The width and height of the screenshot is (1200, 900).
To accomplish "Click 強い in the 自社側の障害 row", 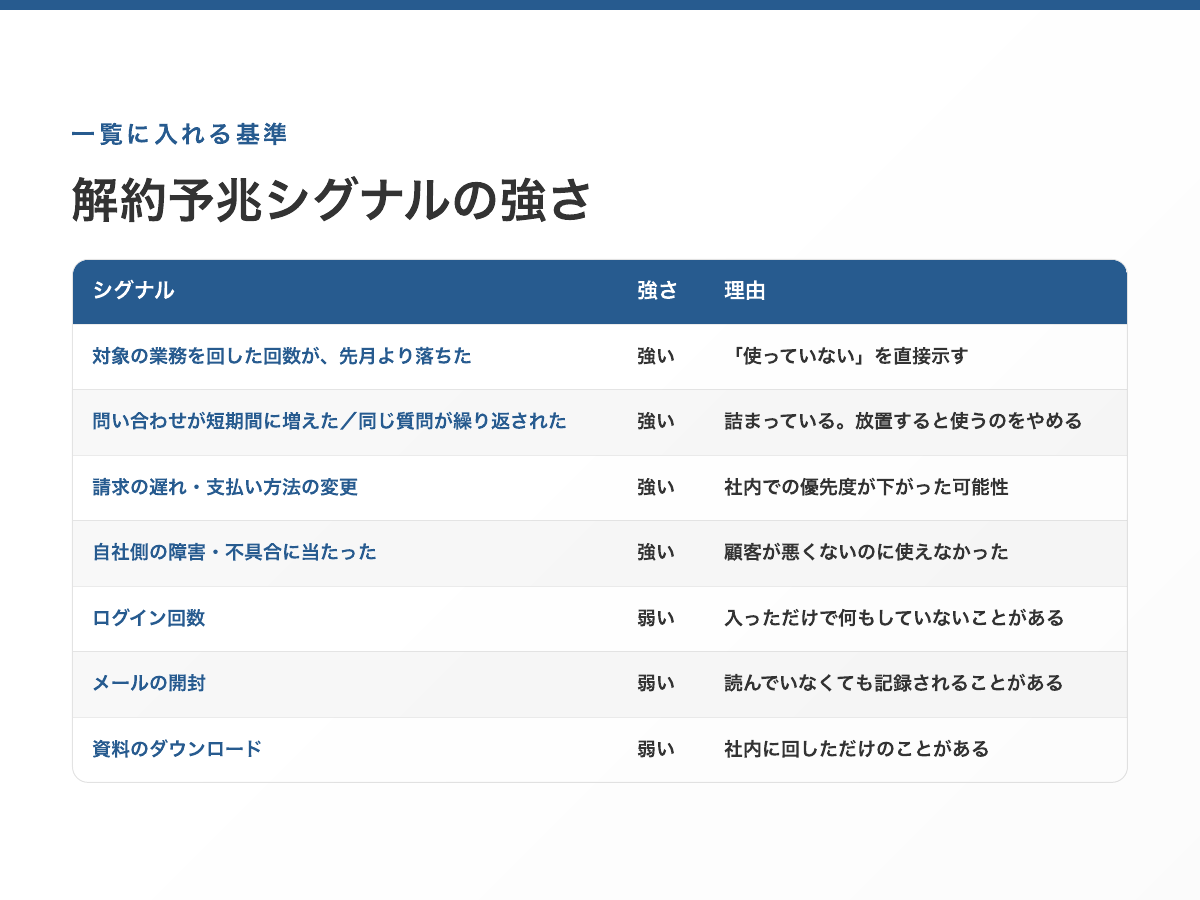I will pyautogui.click(x=656, y=552).
